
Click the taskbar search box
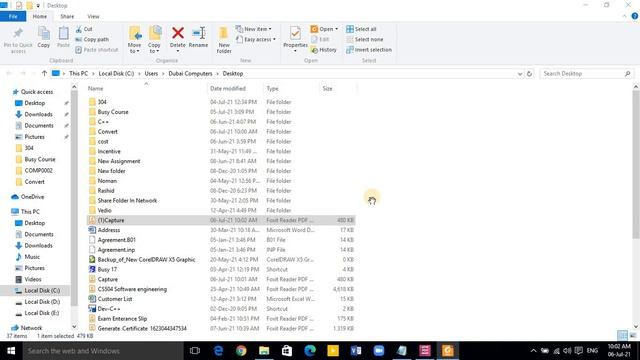click(103, 351)
